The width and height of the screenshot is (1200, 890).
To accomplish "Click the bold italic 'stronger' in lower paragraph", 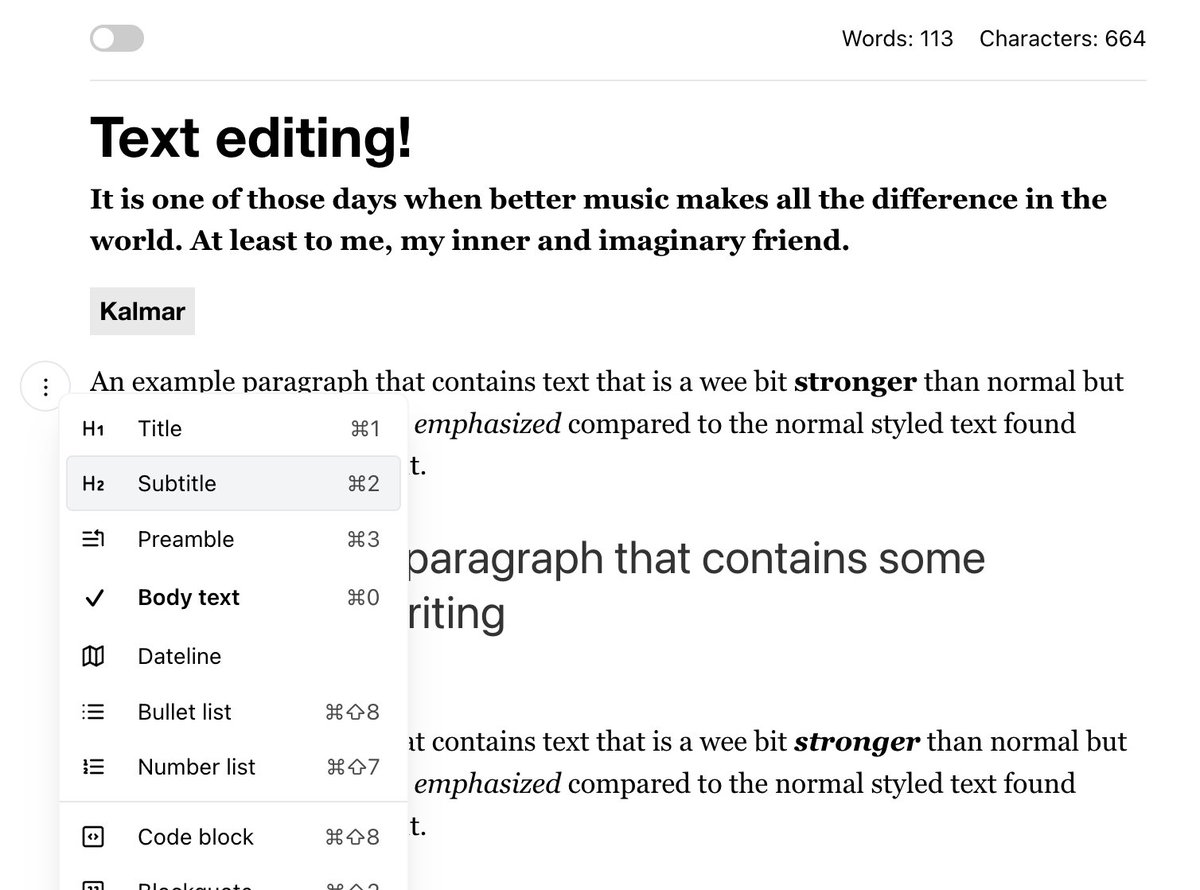I will click(857, 742).
